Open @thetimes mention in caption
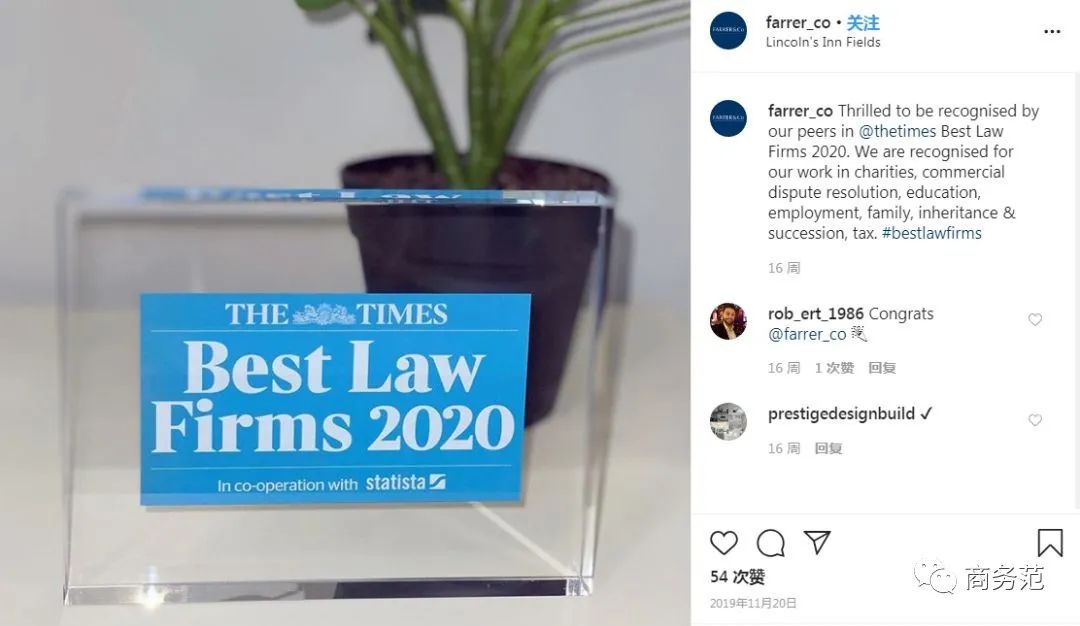The height and width of the screenshot is (626, 1080). click(x=897, y=132)
